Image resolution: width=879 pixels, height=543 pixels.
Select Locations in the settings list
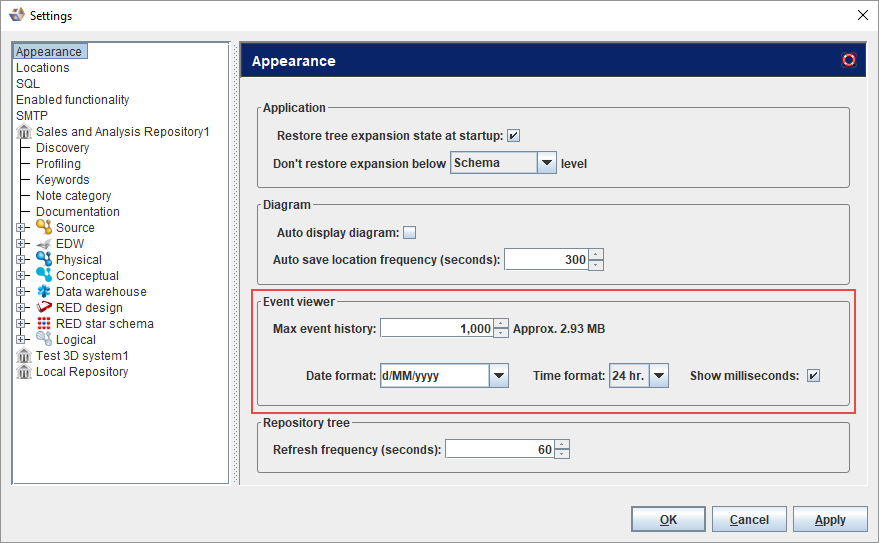point(43,68)
